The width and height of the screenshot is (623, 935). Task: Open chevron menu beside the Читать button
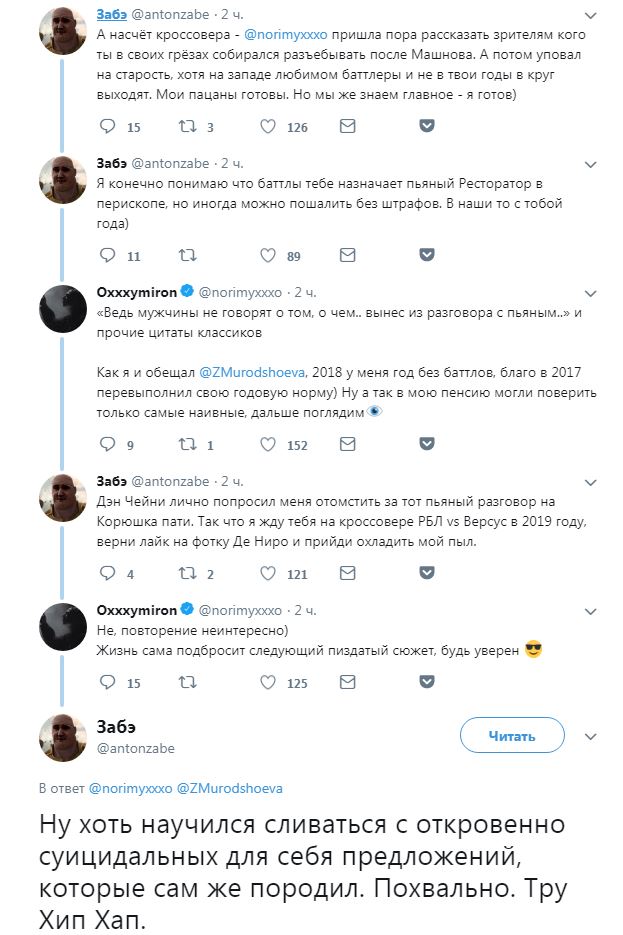coord(591,736)
